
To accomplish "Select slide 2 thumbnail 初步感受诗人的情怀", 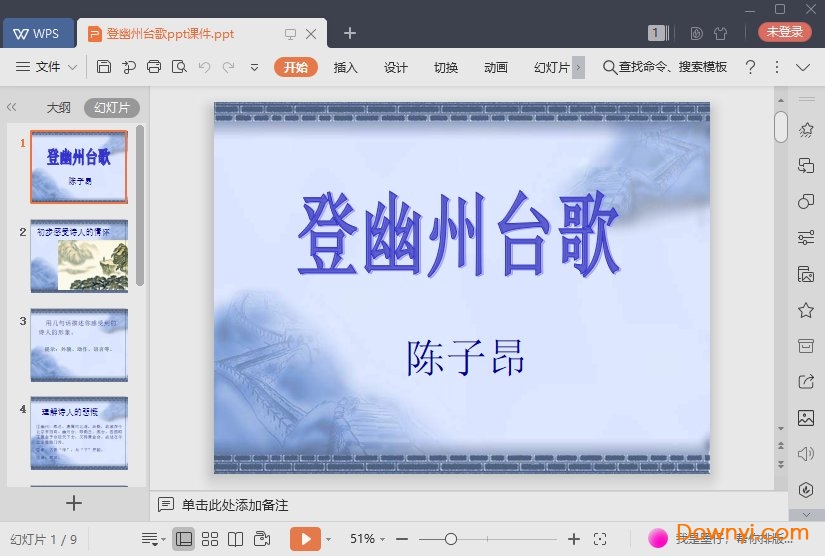I will [x=79, y=256].
